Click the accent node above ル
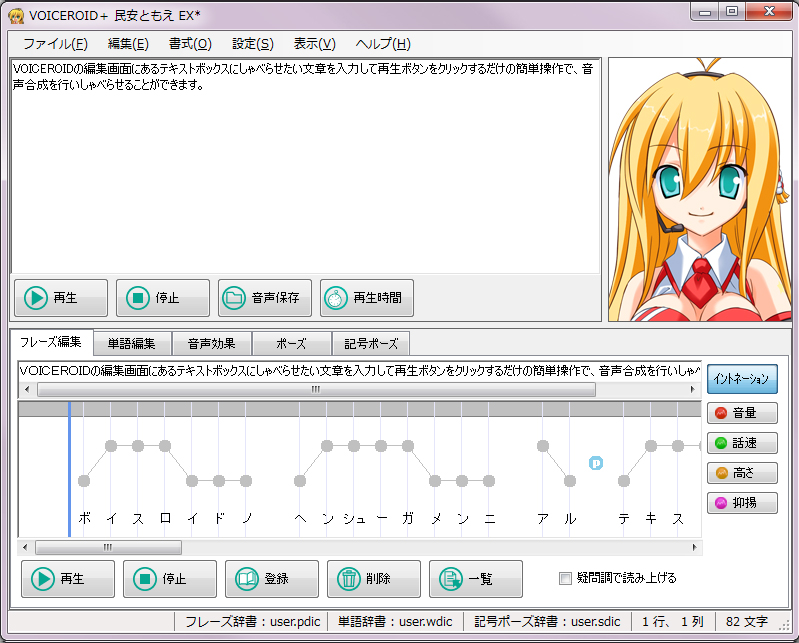The image size is (799, 643). tap(570, 480)
